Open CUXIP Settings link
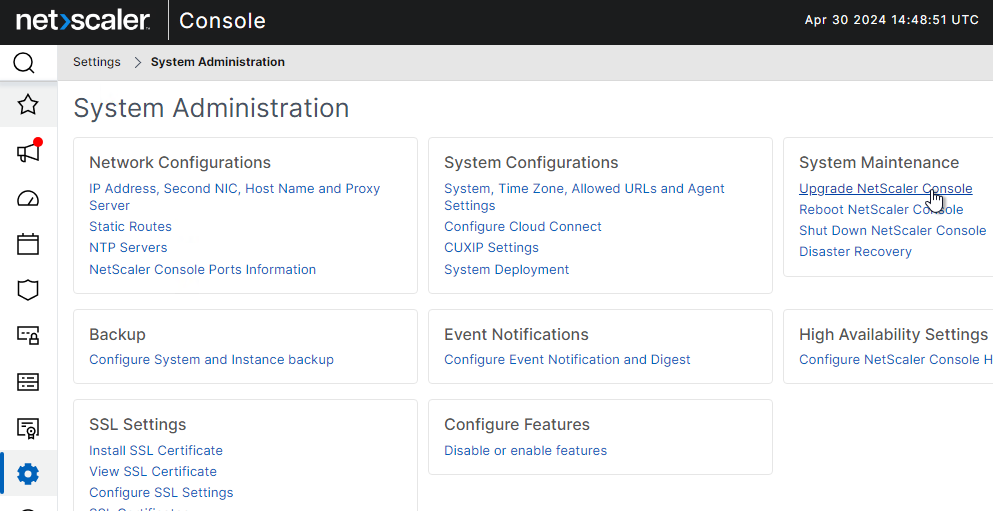 pos(491,248)
